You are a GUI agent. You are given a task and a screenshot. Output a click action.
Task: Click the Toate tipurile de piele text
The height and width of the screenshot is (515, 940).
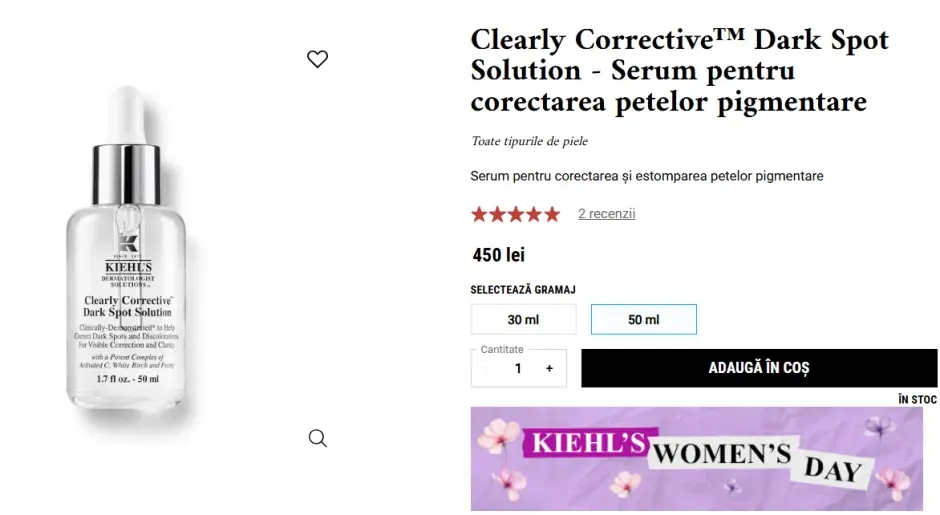click(x=529, y=141)
